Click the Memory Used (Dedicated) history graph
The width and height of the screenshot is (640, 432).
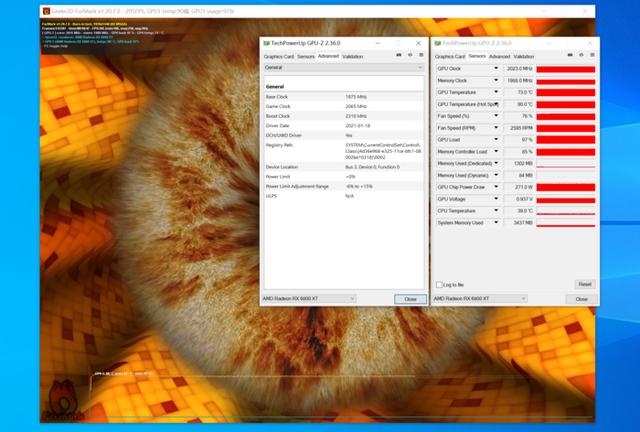point(566,164)
